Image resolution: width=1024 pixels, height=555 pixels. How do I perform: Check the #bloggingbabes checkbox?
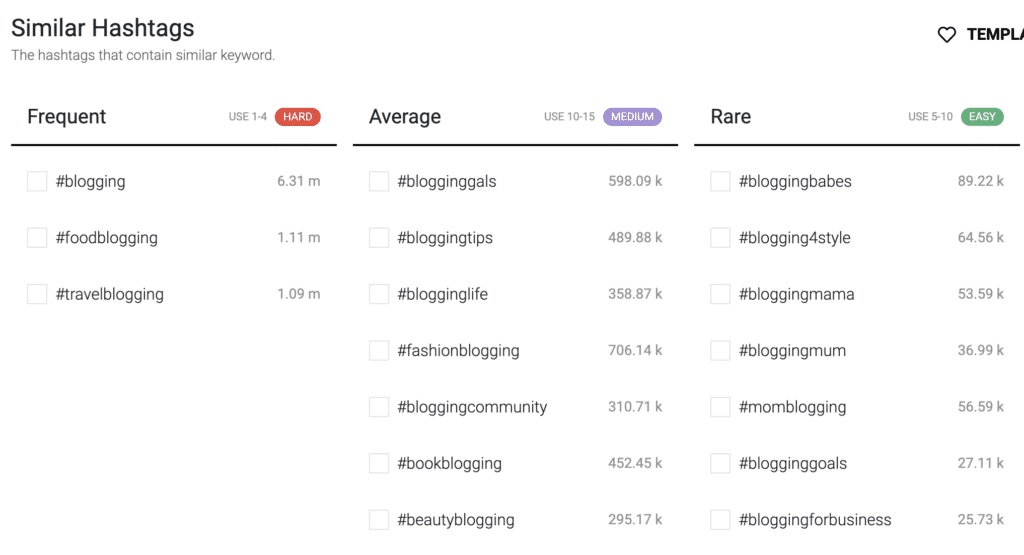(x=720, y=181)
